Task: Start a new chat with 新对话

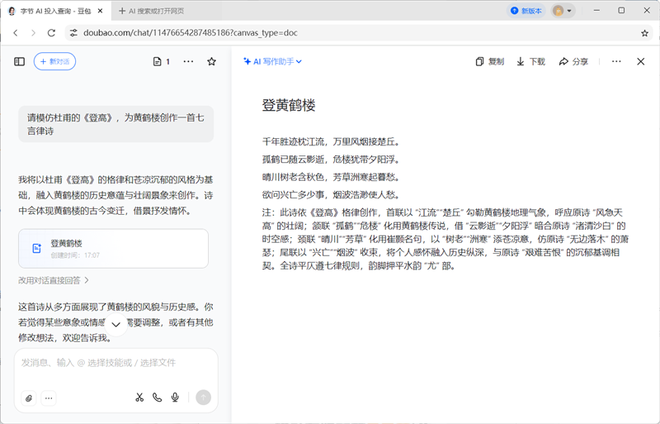Action: click(54, 61)
